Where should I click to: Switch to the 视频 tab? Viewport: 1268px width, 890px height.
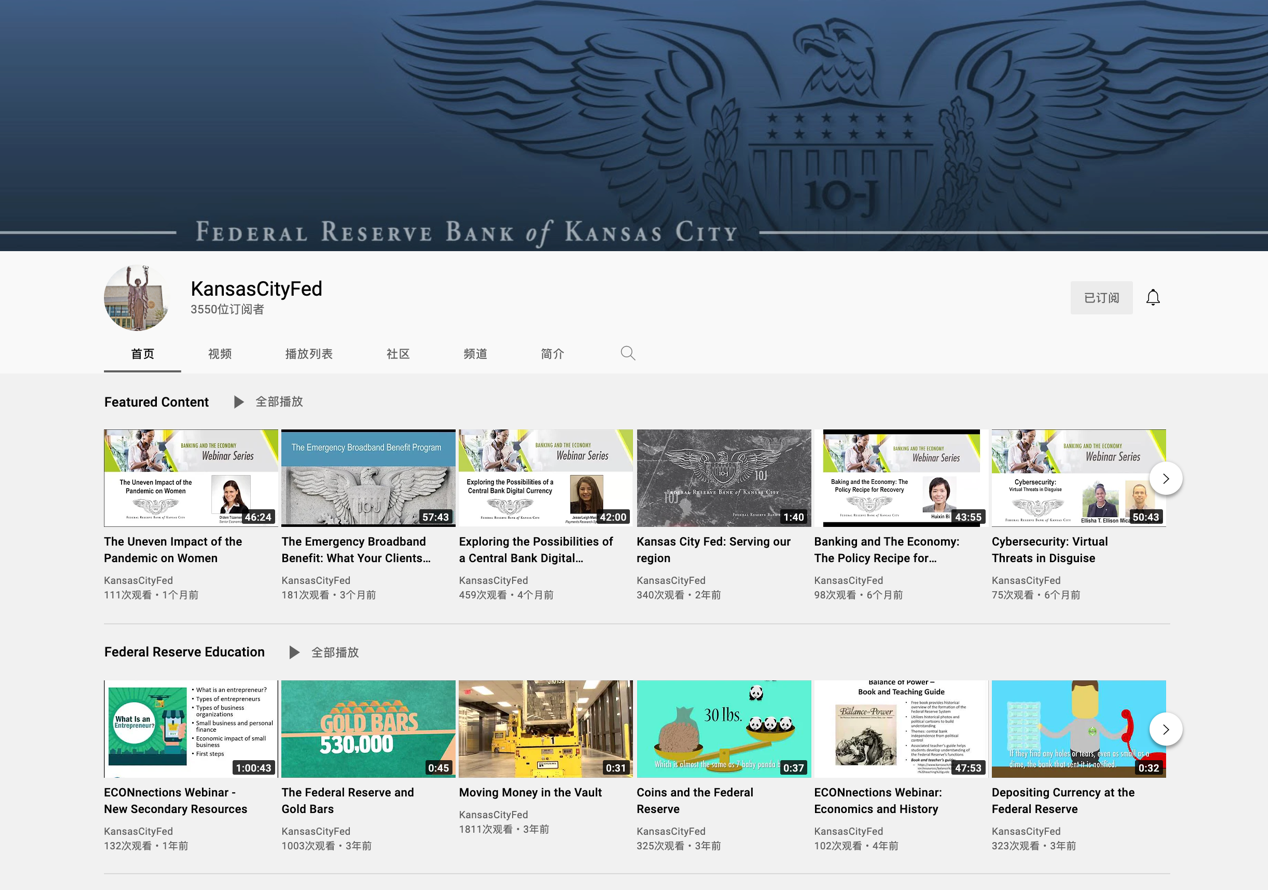[220, 354]
